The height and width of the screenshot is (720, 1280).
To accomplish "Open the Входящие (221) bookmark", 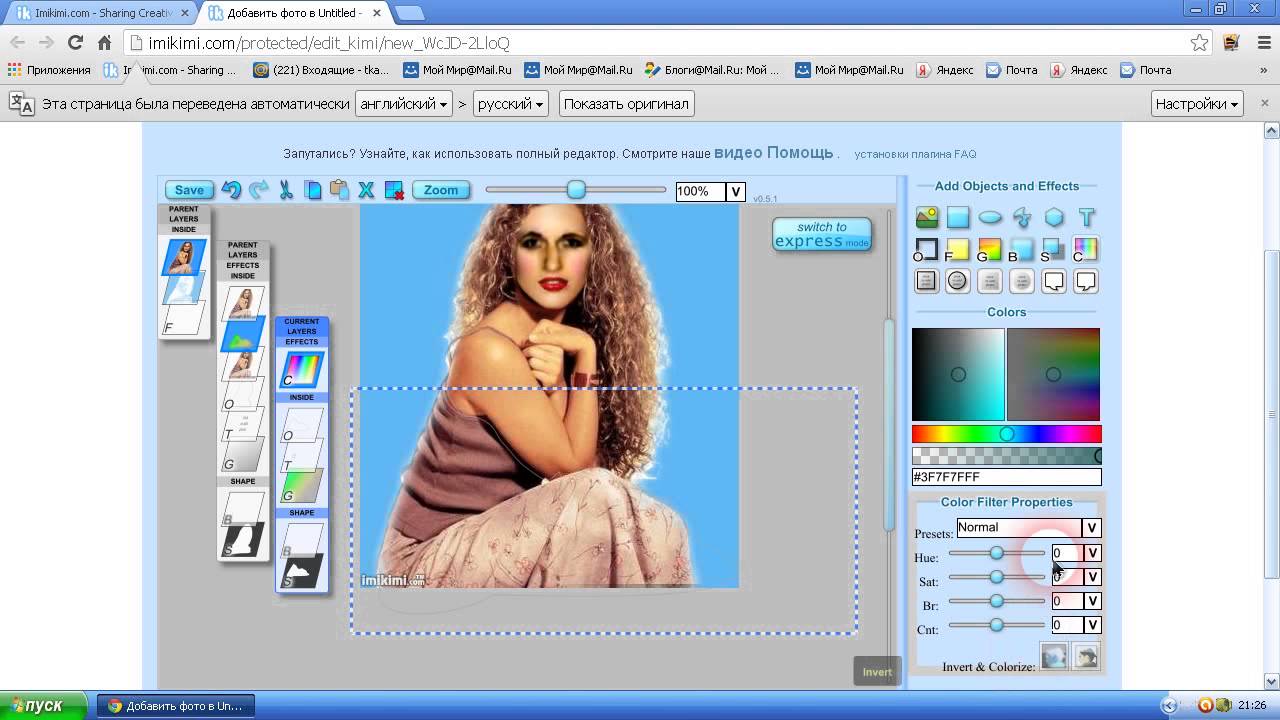I will tap(321, 70).
